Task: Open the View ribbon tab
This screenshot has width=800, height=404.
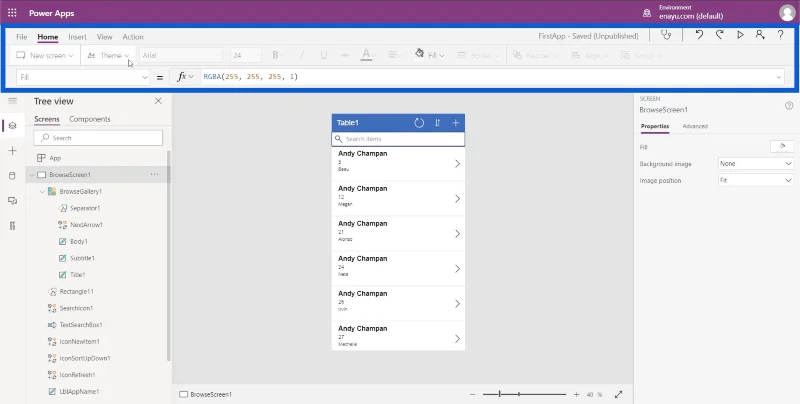Action: (105, 37)
